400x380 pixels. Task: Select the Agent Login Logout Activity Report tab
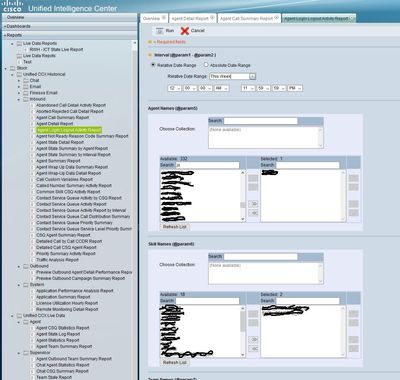point(316,18)
